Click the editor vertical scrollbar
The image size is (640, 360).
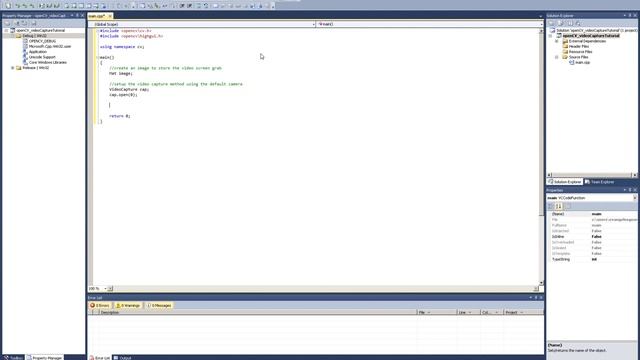click(x=541, y=157)
